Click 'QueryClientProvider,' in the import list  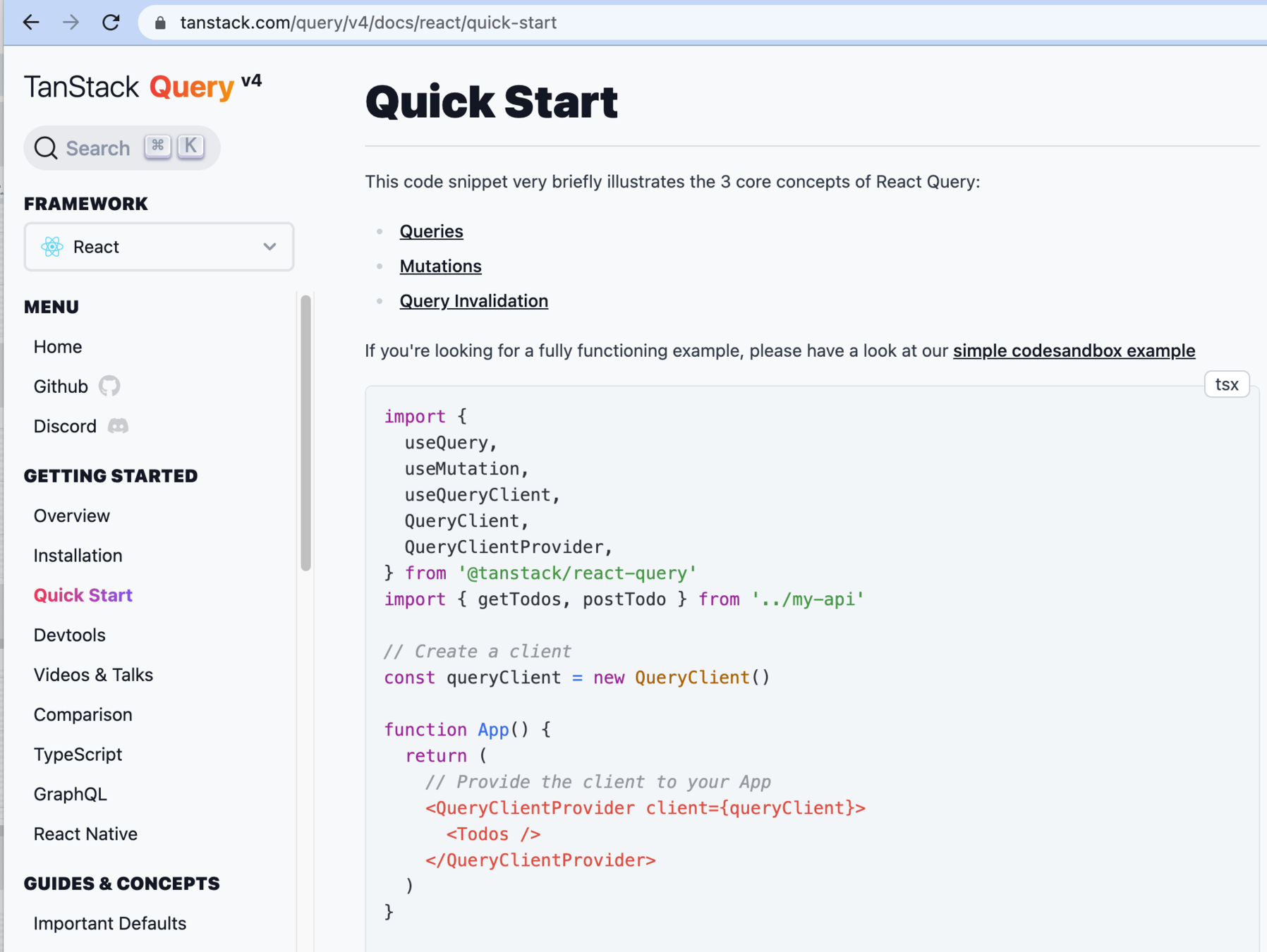click(509, 547)
